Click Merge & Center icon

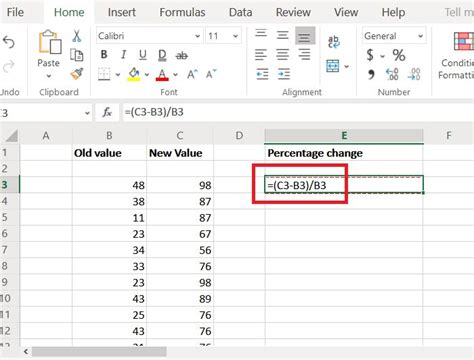[x=333, y=66]
